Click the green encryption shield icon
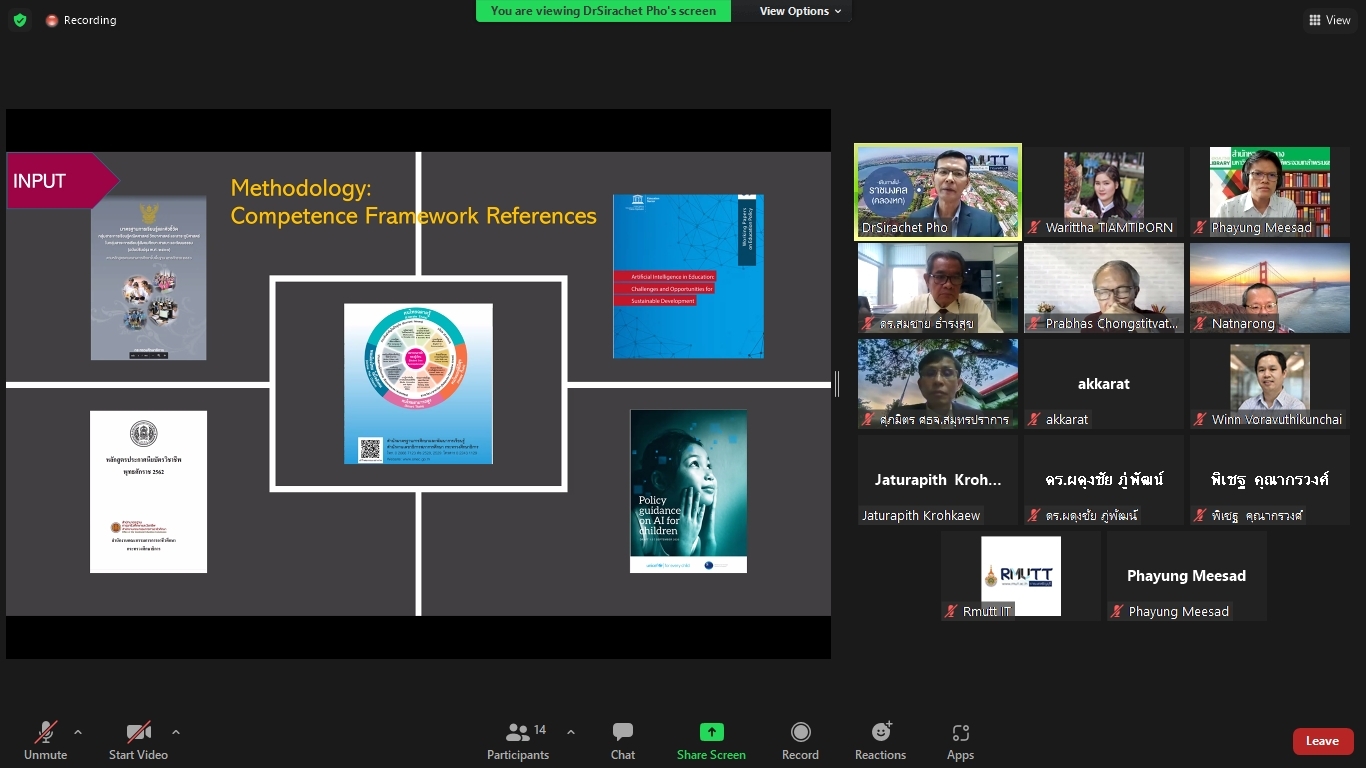The width and height of the screenshot is (1366, 768). (20, 20)
